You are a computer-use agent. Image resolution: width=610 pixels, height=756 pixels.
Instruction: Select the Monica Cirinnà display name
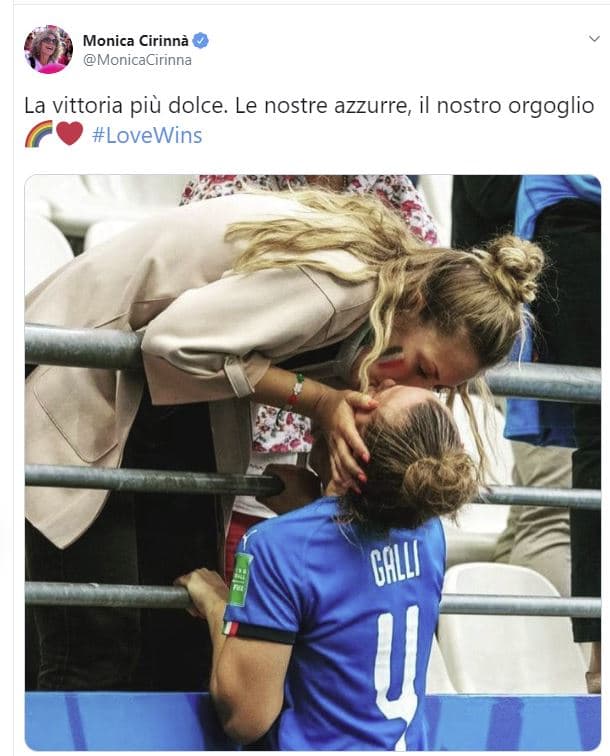point(136,41)
